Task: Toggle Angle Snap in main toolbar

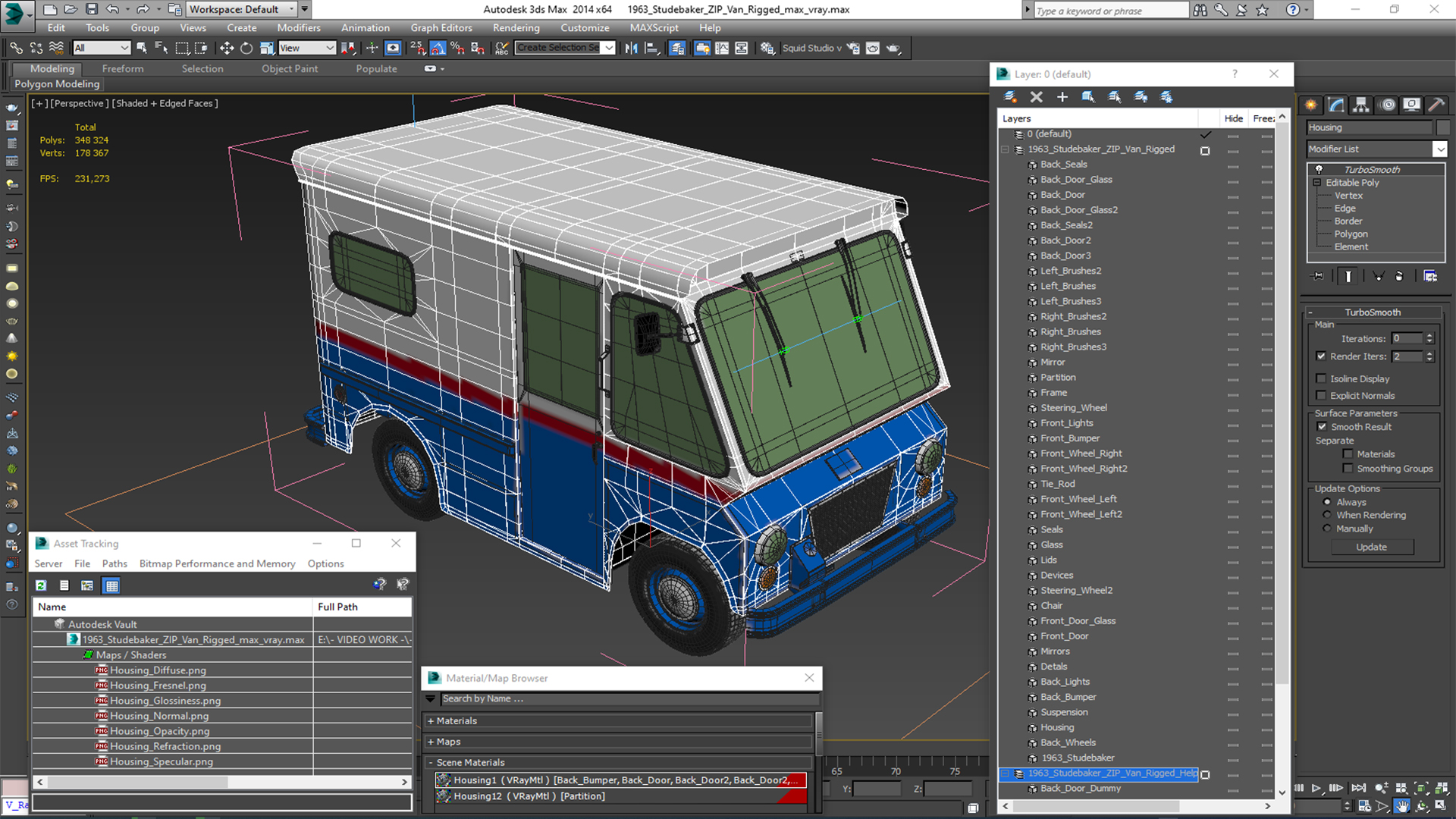Action: click(438, 48)
